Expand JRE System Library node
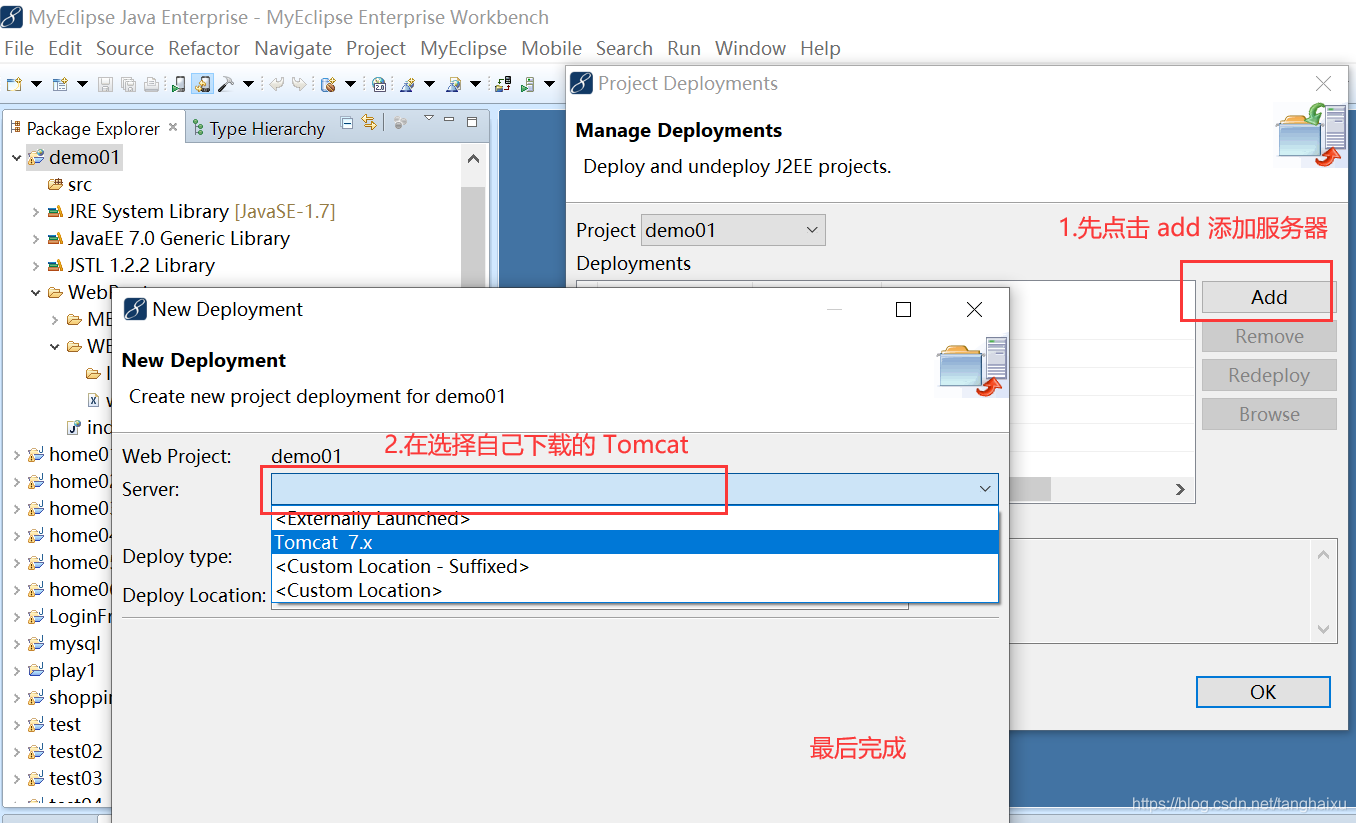Image resolution: width=1356 pixels, height=823 pixels. point(36,212)
